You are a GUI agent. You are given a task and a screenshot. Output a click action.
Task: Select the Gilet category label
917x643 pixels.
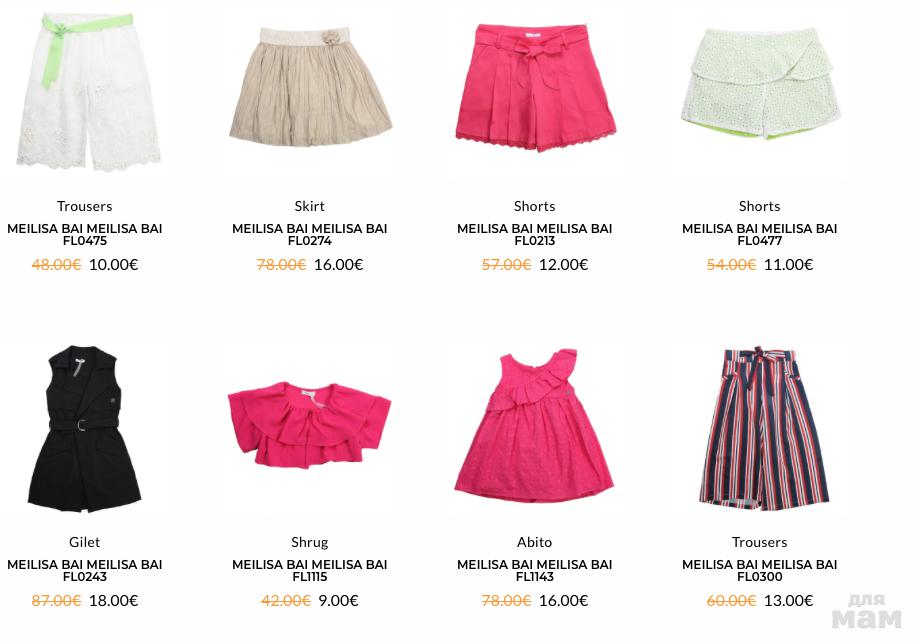(85, 542)
